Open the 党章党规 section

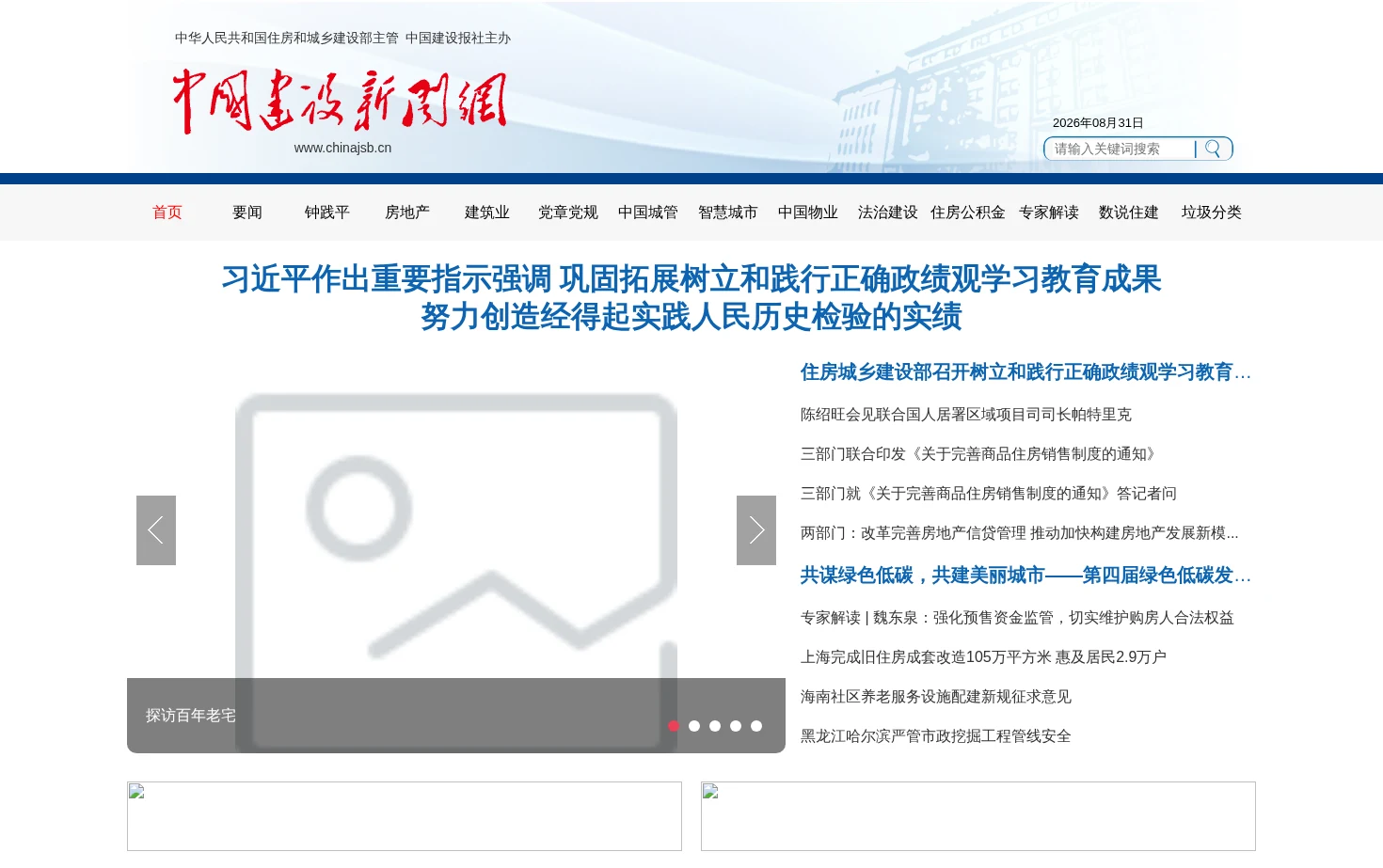click(568, 213)
